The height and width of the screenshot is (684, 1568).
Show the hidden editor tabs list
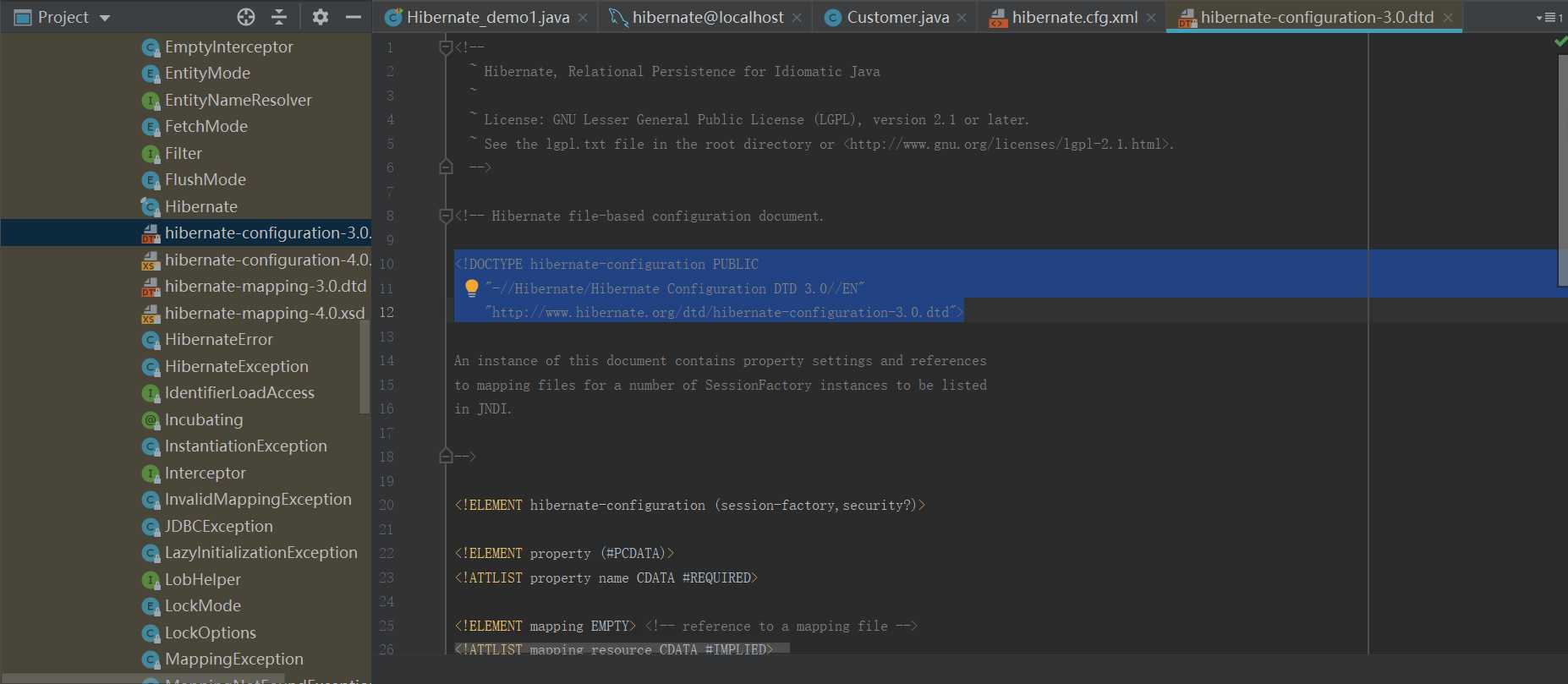click(x=1549, y=18)
